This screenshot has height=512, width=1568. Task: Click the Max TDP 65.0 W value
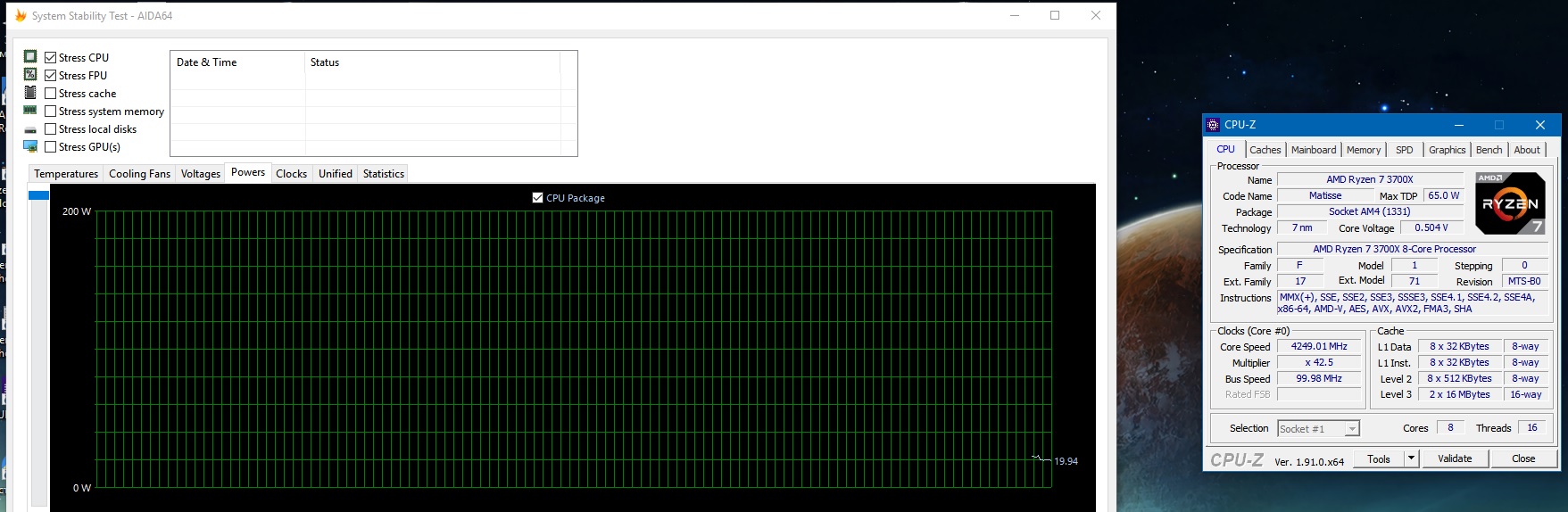1443,195
